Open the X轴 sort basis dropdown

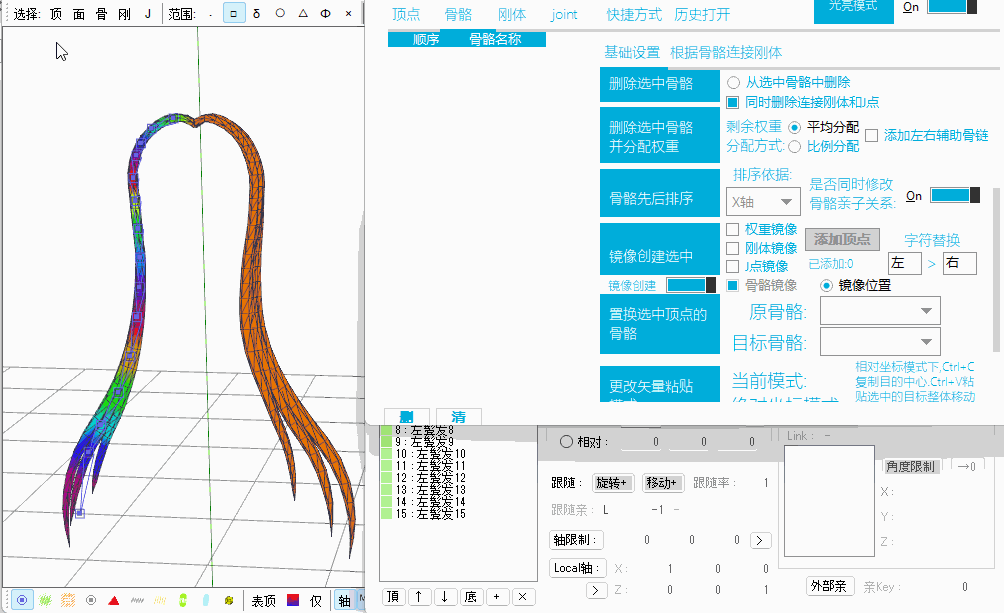[763, 202]
